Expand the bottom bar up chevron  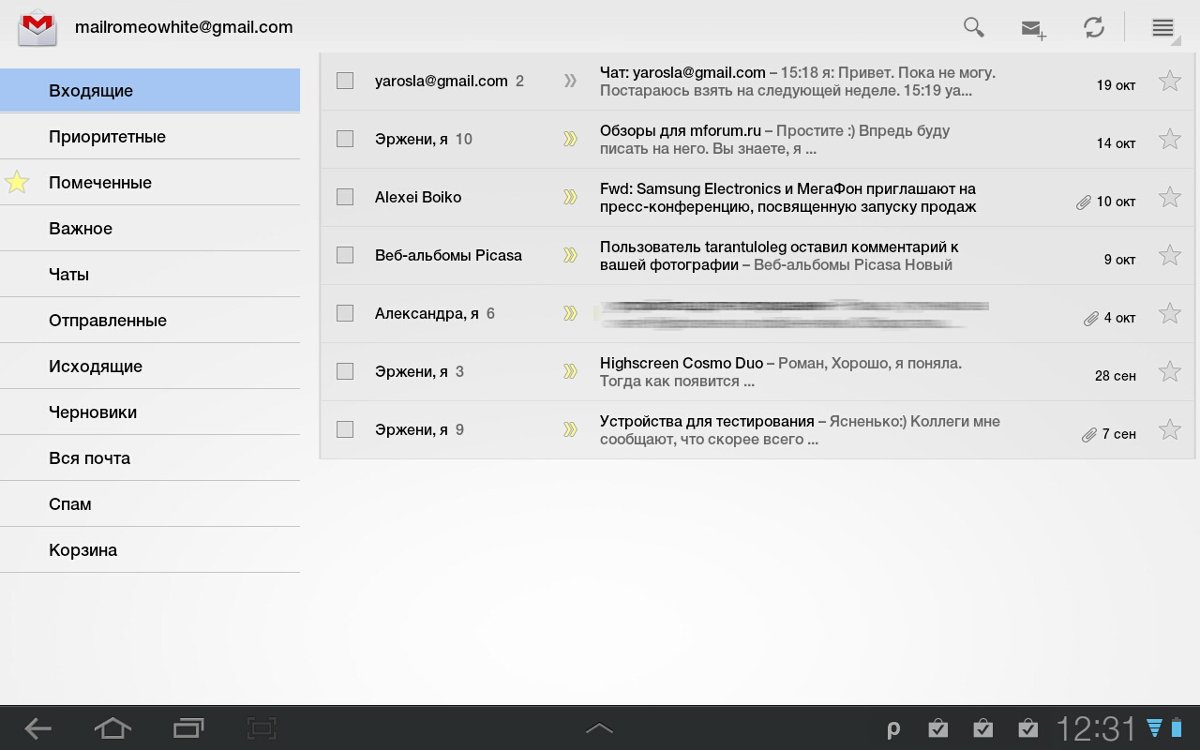pos(599,729)
